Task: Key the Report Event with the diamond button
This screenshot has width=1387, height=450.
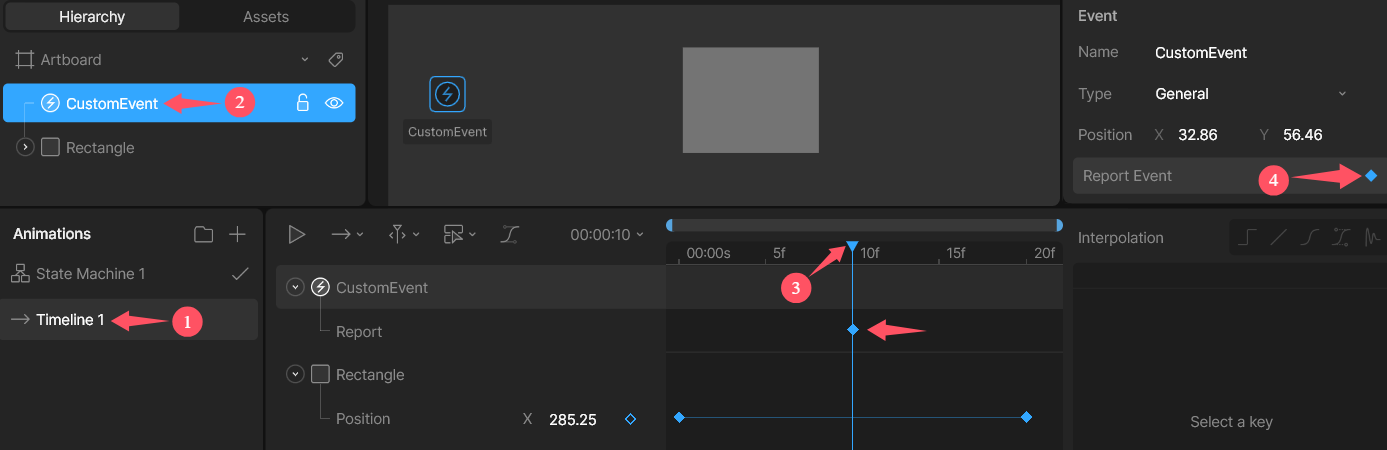Action: click(1371, 176)
